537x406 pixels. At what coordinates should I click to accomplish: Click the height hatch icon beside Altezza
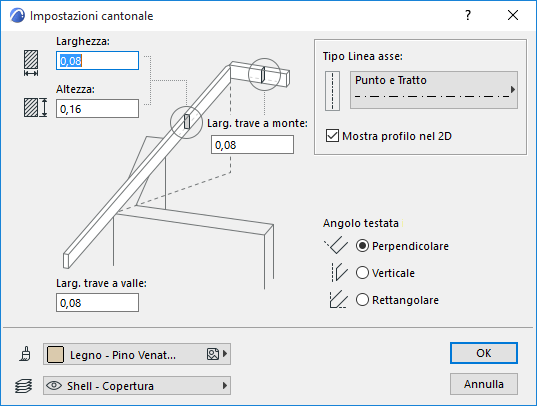(x=35, y=108)
